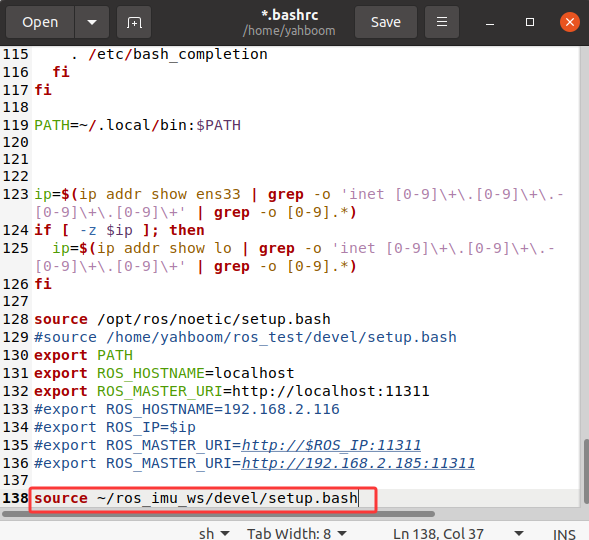Click the fi keyword on line 126
Screen dimensions: 589x540
tap(43, 284)
